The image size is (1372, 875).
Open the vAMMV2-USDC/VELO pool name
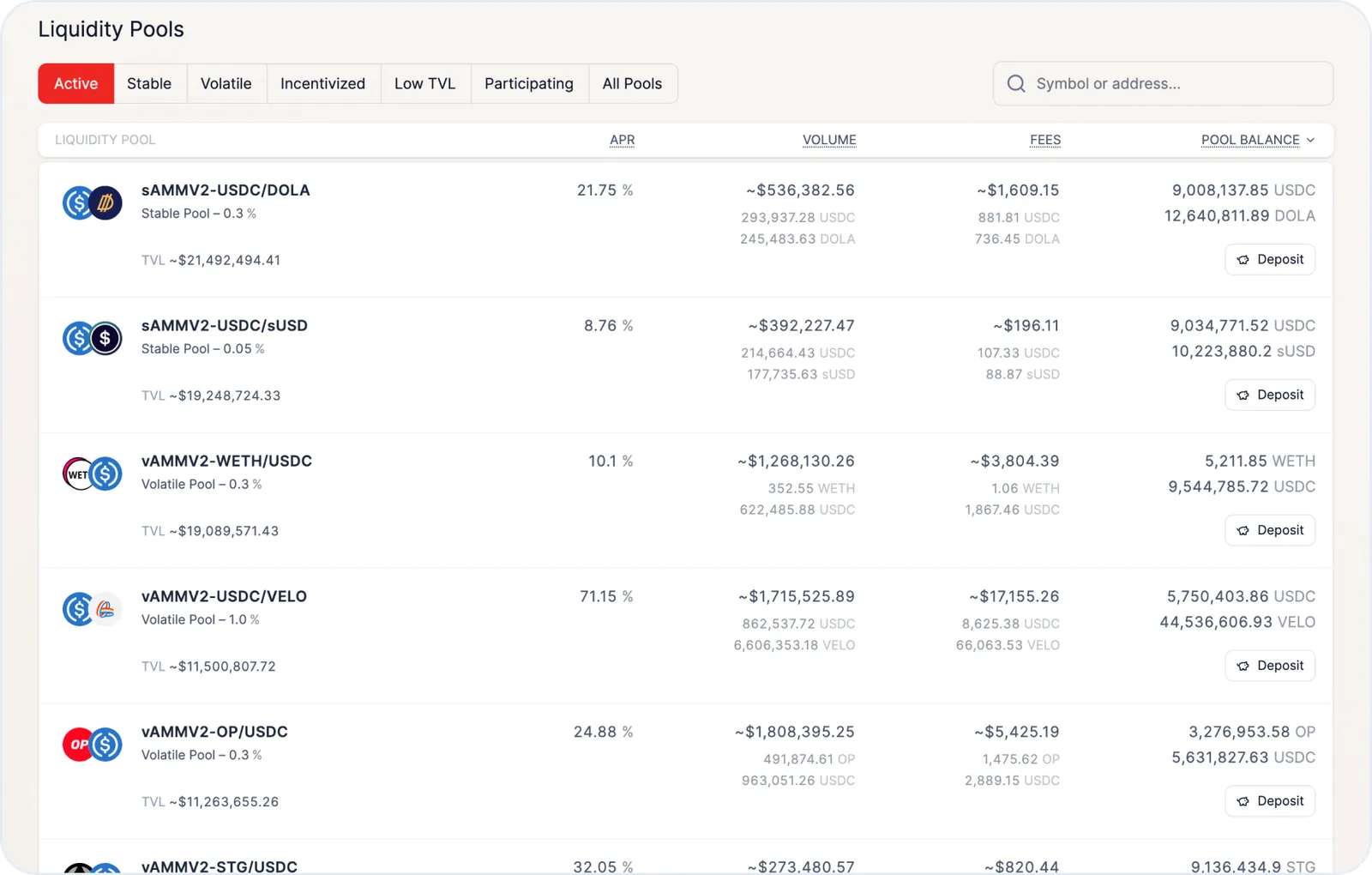tap(224, 596)
